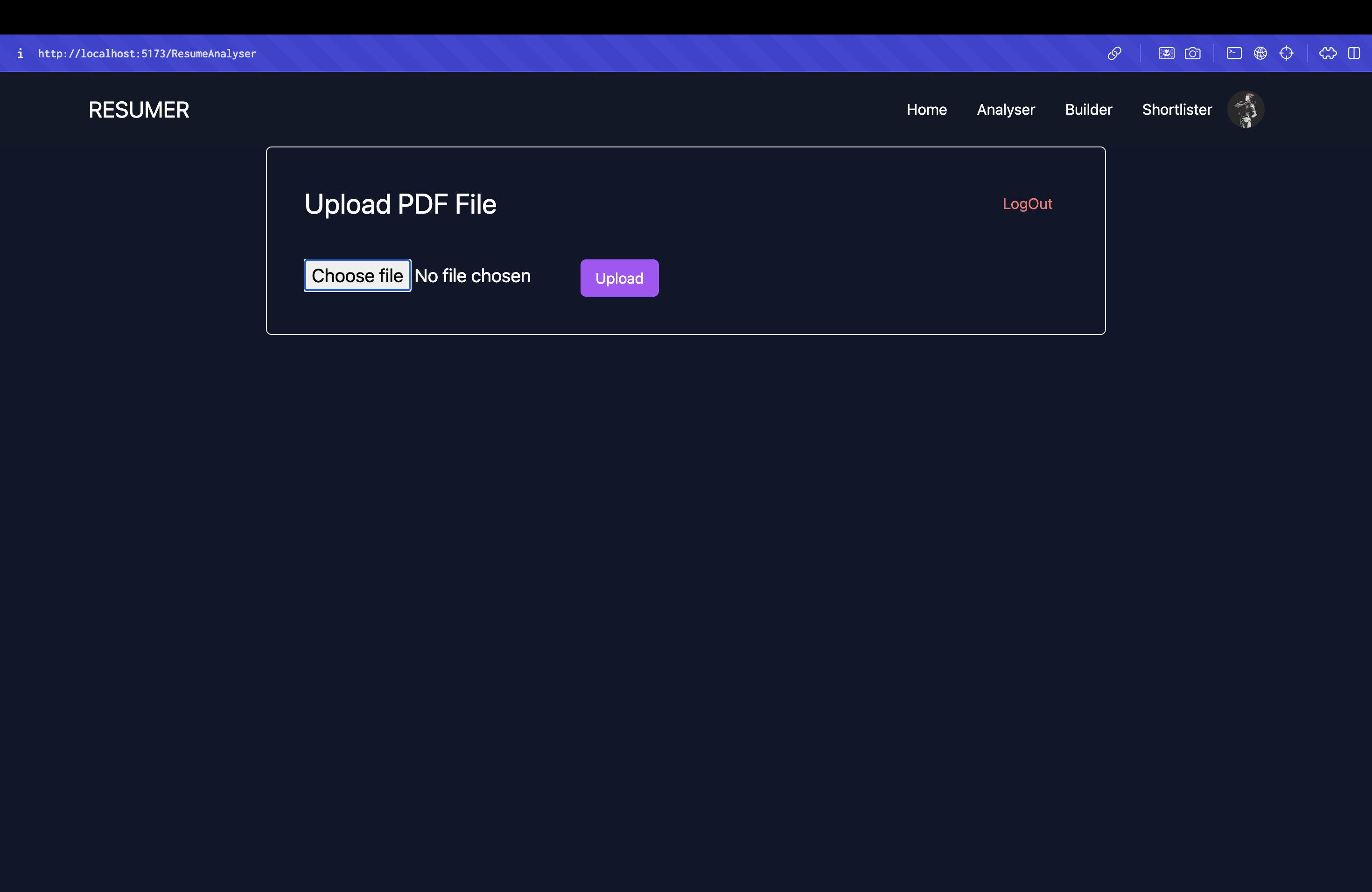Open the Shortlister nav item

pos(1176,110)
